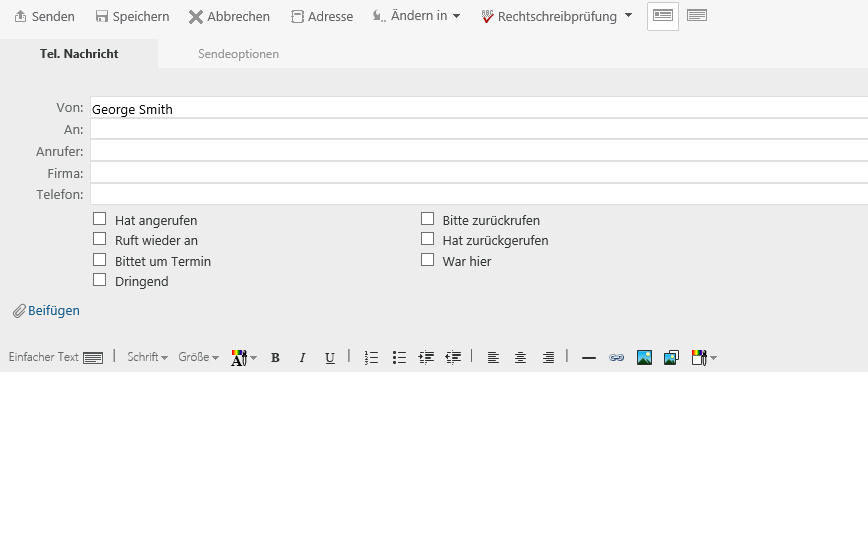
Task: Decrease the text indent
Action: [453, 358]
